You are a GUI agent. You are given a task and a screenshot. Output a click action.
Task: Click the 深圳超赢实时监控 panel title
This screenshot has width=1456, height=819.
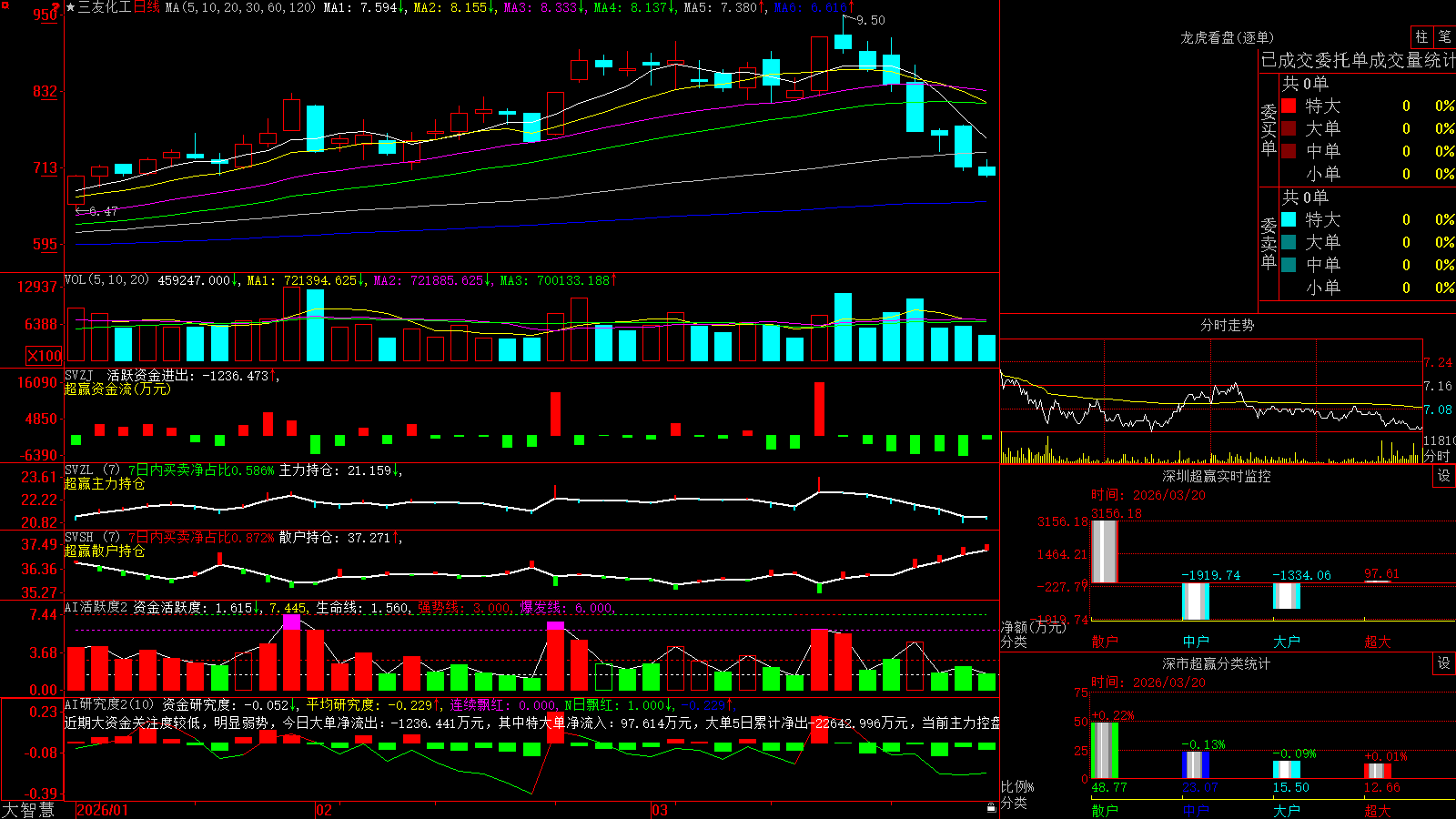coord(1217,476)
